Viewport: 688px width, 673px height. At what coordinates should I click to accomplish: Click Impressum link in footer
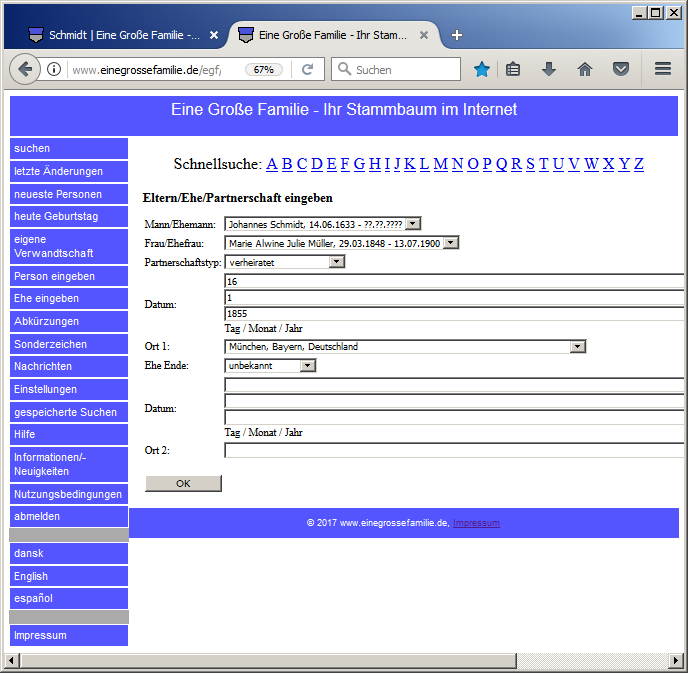click(476, 523)
